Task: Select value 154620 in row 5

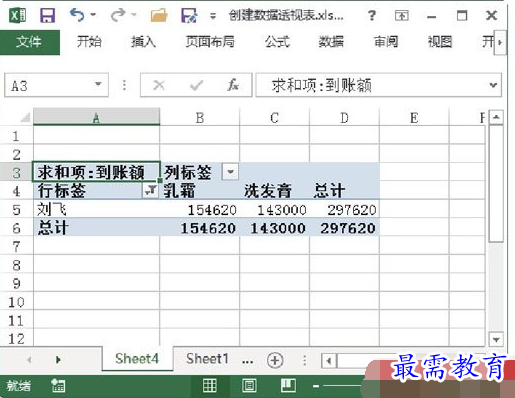Action: [x=200, y=210]
